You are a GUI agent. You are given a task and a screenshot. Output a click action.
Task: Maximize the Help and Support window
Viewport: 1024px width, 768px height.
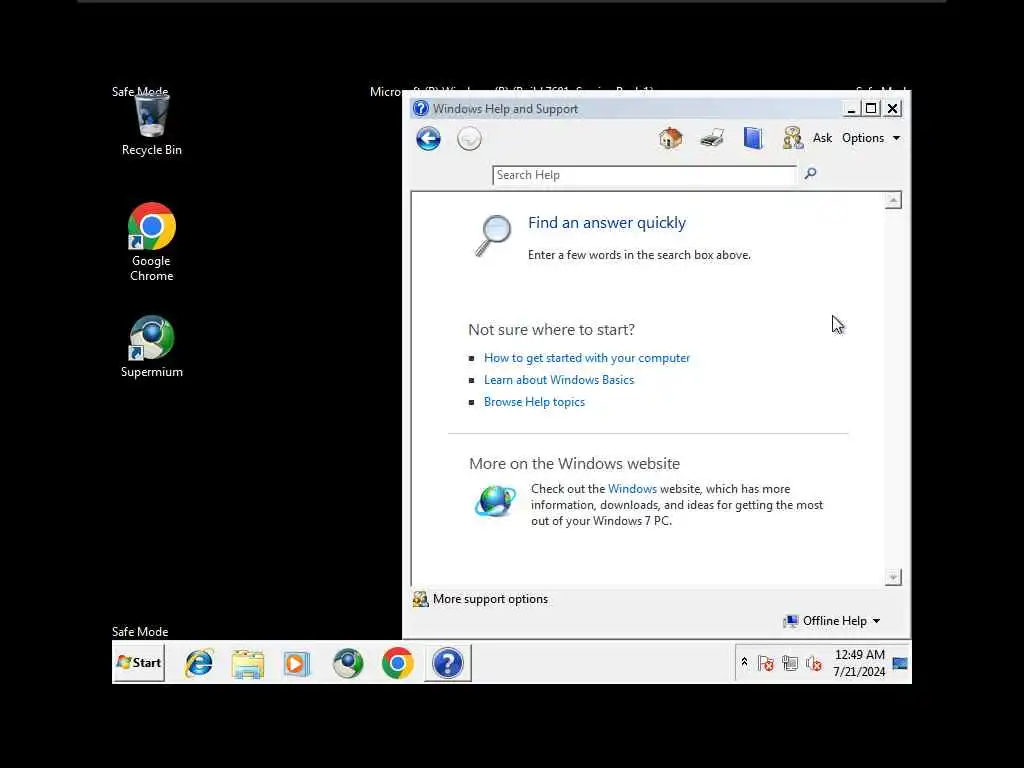[871, 108]
